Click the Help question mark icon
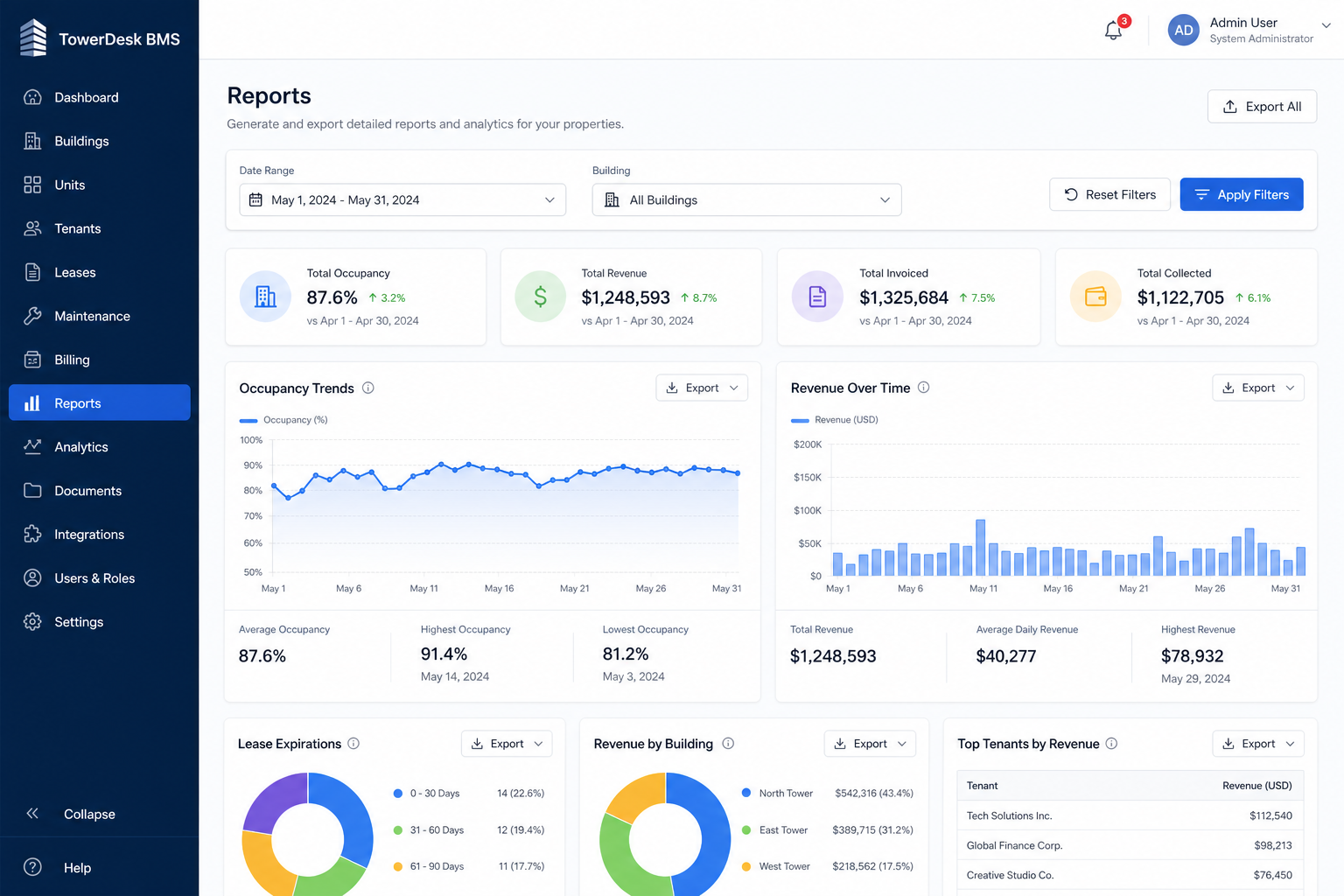The width and height of the screenshot is (1344, 896). click(32, 867)
